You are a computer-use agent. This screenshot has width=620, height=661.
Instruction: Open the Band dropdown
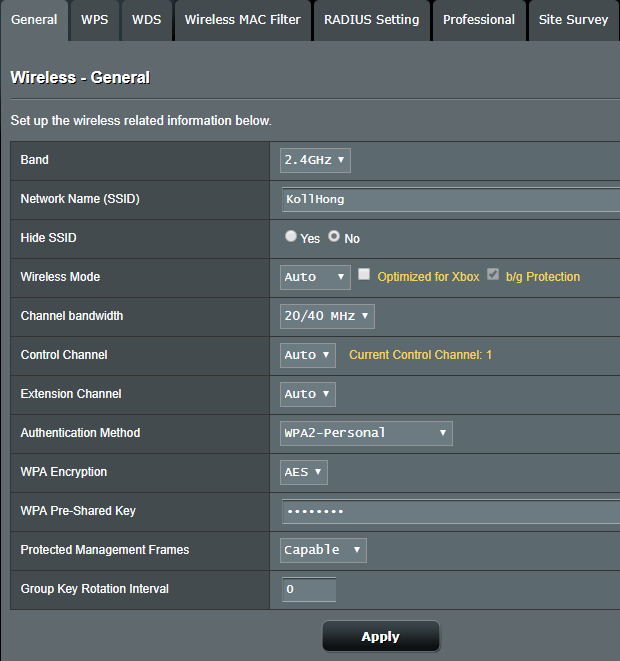click(x=315, y=160)
